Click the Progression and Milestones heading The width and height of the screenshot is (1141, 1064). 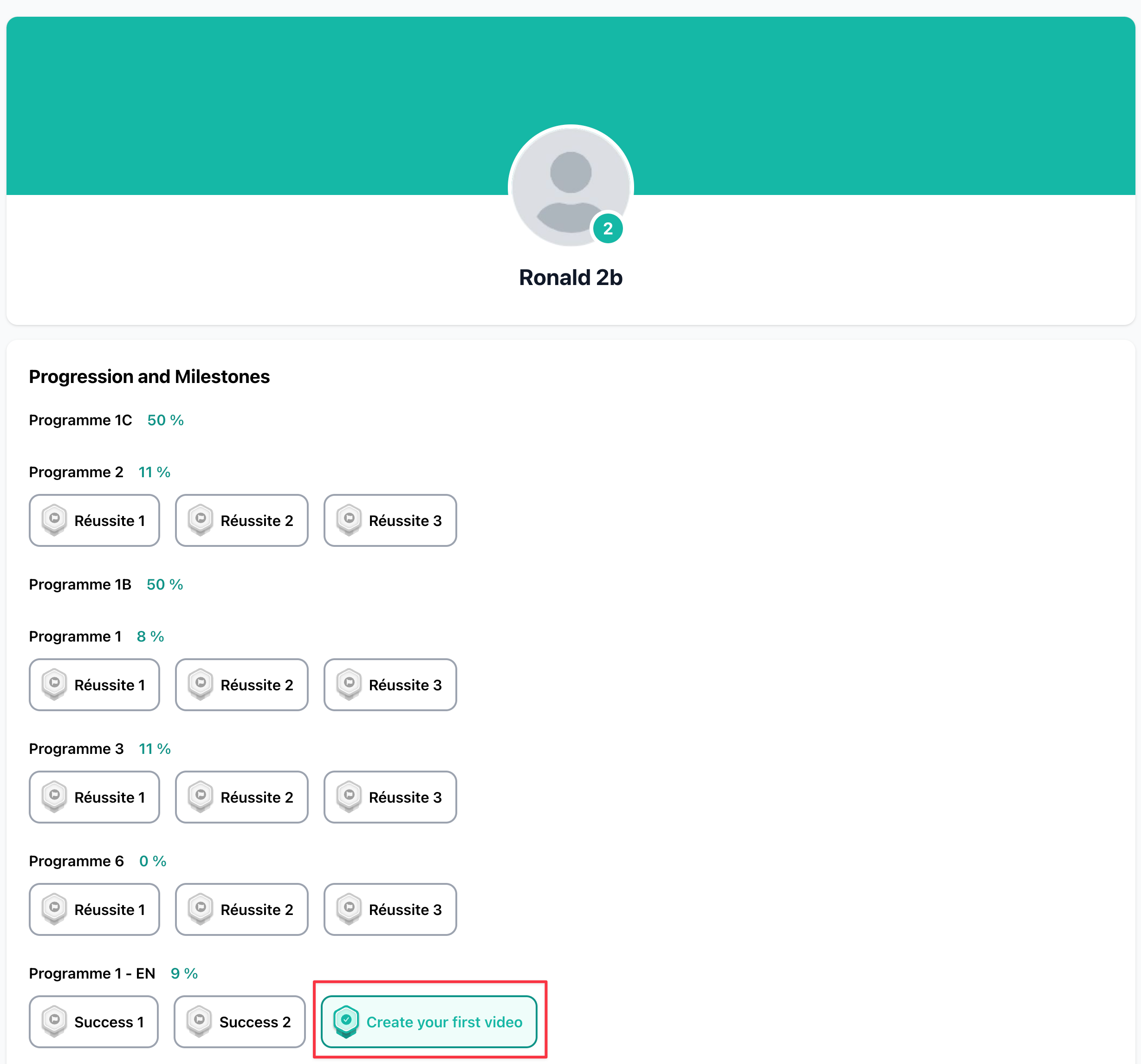point(149,376)
